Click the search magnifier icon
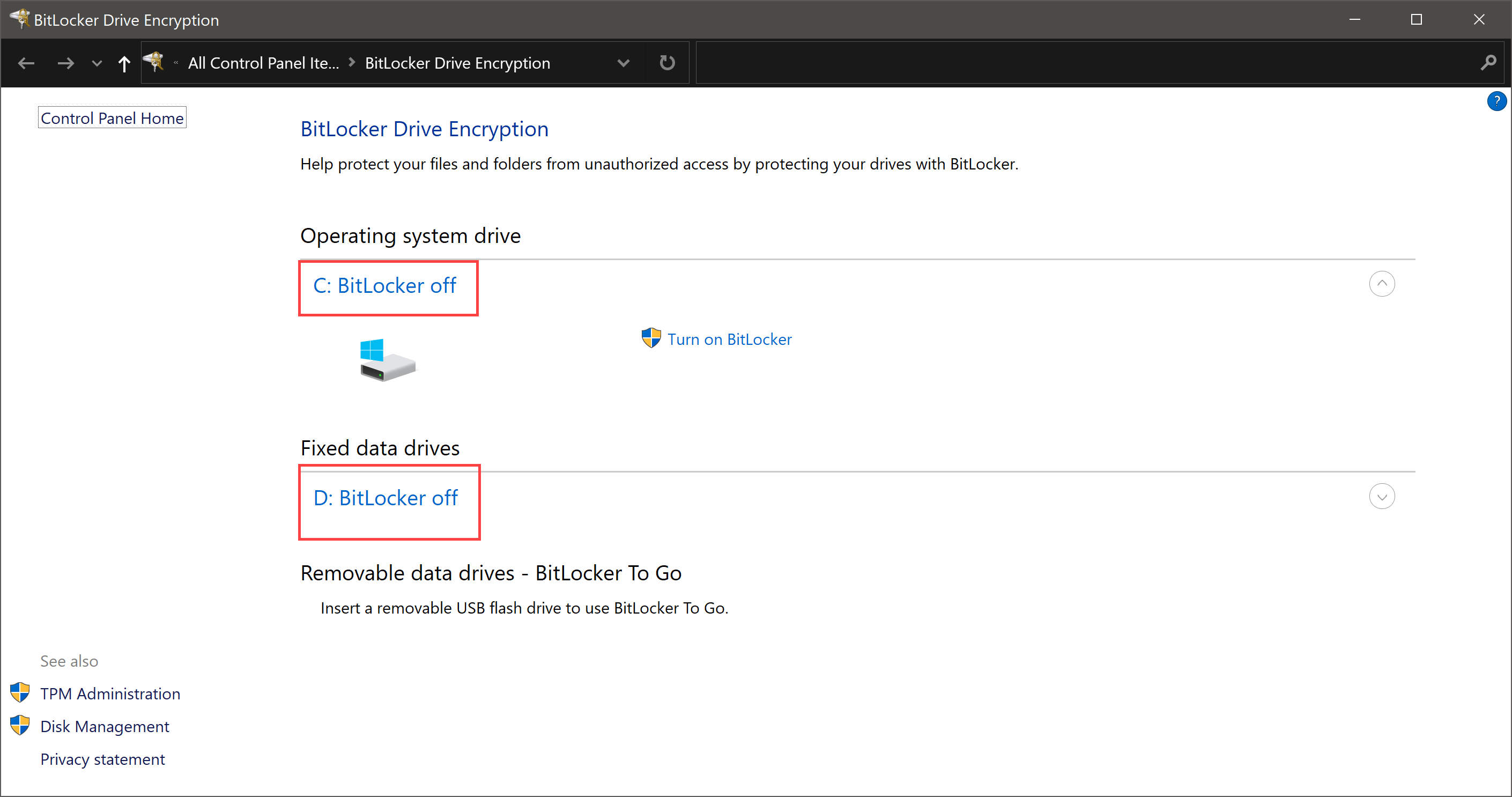 1488,63
